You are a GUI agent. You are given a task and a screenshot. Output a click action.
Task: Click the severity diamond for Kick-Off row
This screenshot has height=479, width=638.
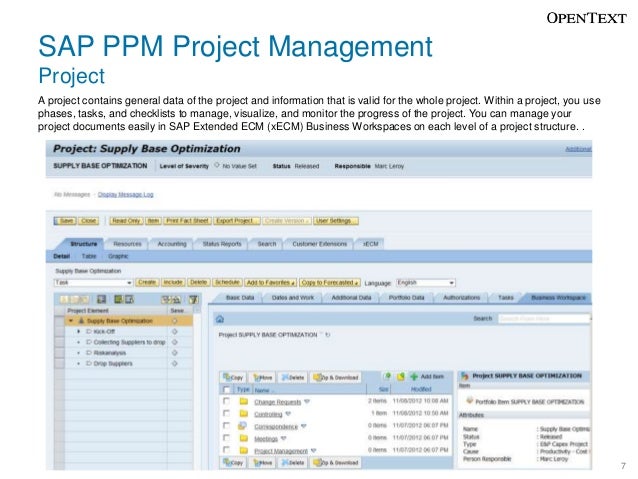tap(175, 332)
